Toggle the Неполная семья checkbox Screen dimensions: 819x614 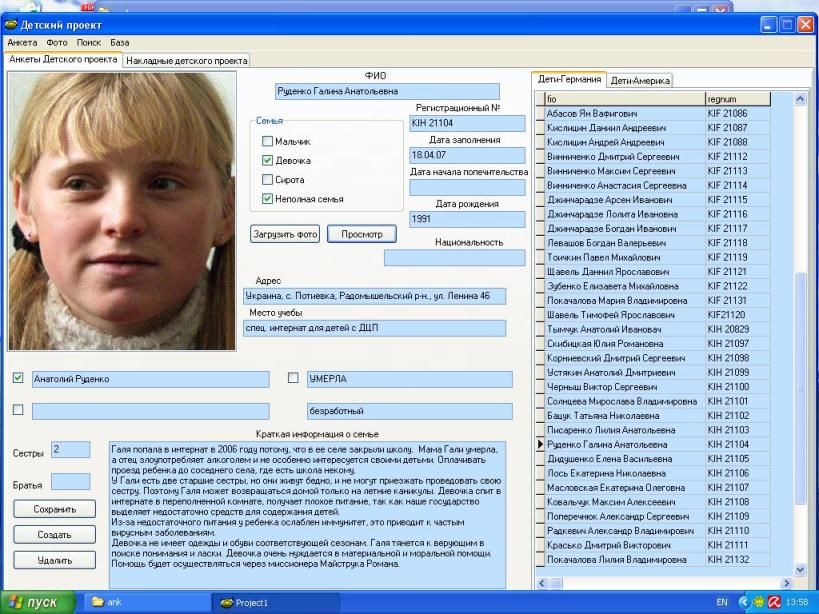pos(267,199)
